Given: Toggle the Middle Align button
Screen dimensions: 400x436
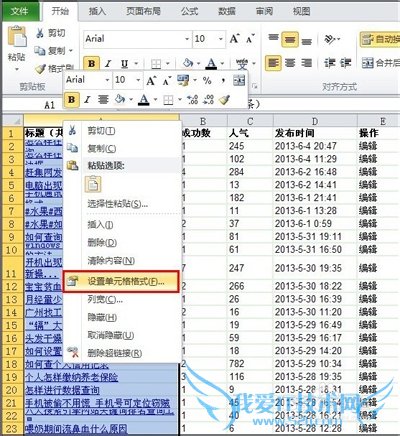Looking at the screenshot, I should [290, 39].
